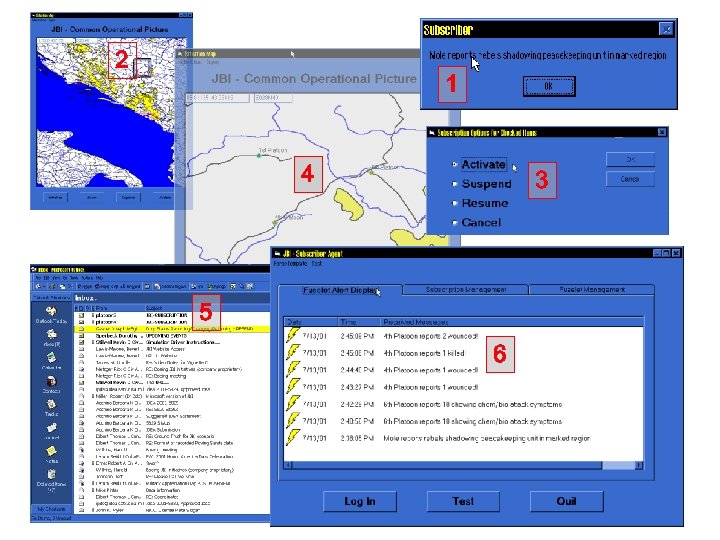Click Send/Receive in Outlook toolbar
Image resolution: width=720 pixels, height=540 pixels.
coord(170,286)
